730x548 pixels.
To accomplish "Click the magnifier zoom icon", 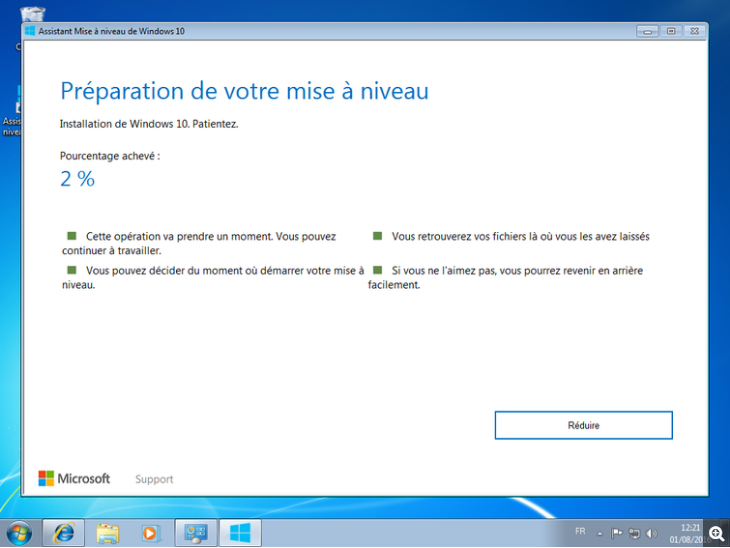I will [x=716, y=534].
